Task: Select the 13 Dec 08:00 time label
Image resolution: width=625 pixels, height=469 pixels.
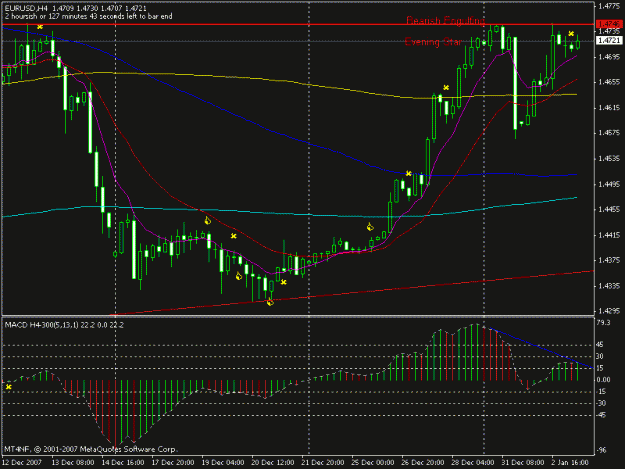Action: pos(73,462)
